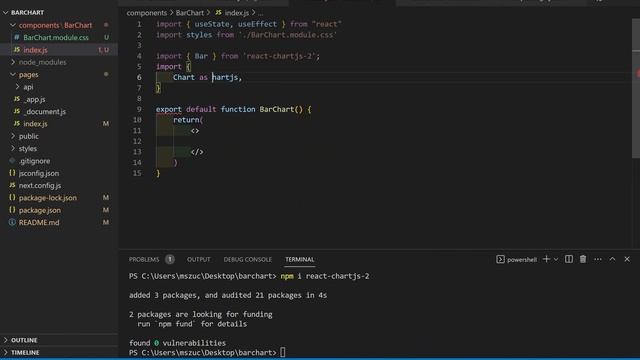Screen dimensions: 640x360
Task: Close the terminal panel
Action: click(x=627, y=259)
